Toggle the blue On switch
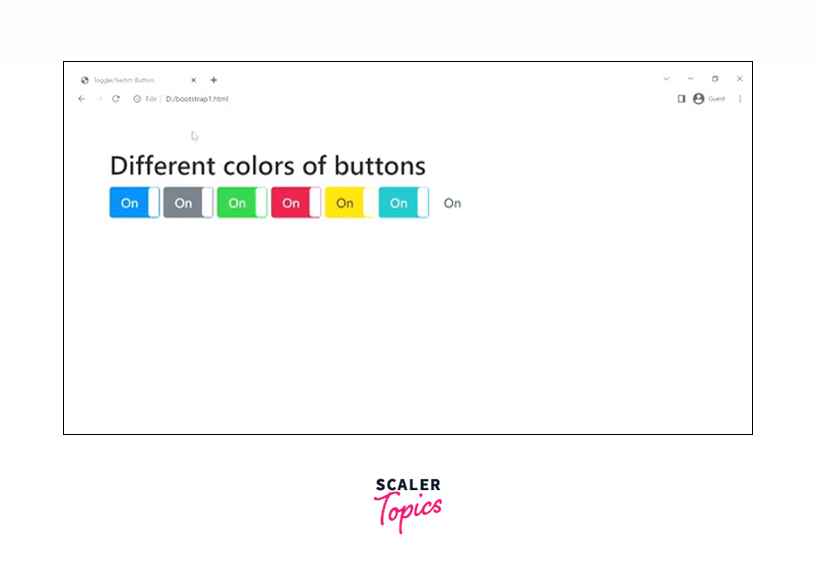The image size is (816, 580). point(135,203)
